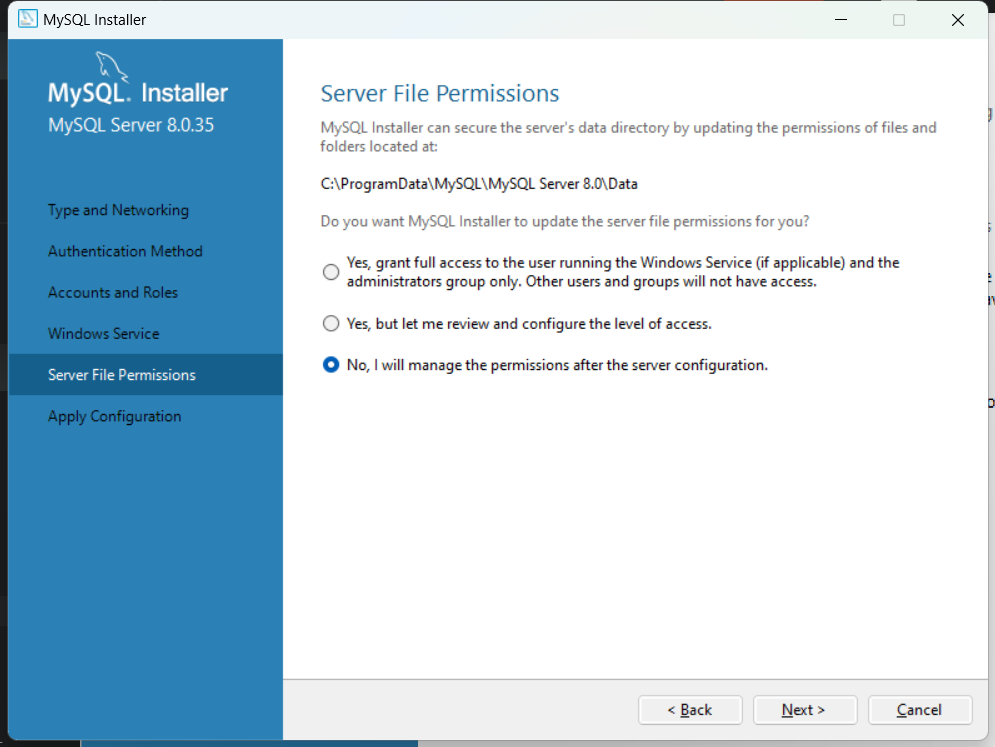Cancel the server configuration
Viewport: 995px width, 747px height.
pyautogui.click(x=919, y=710)
